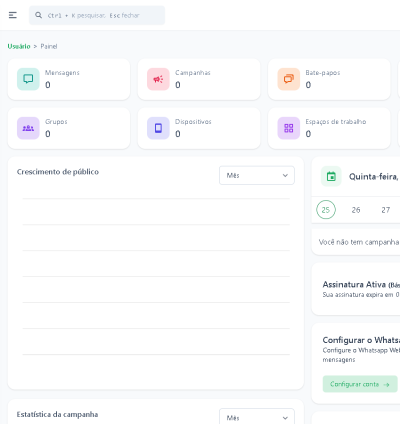Click the Estatística da campanha heading
Viewport: 400px width, 424px height.
click(57, 414)
